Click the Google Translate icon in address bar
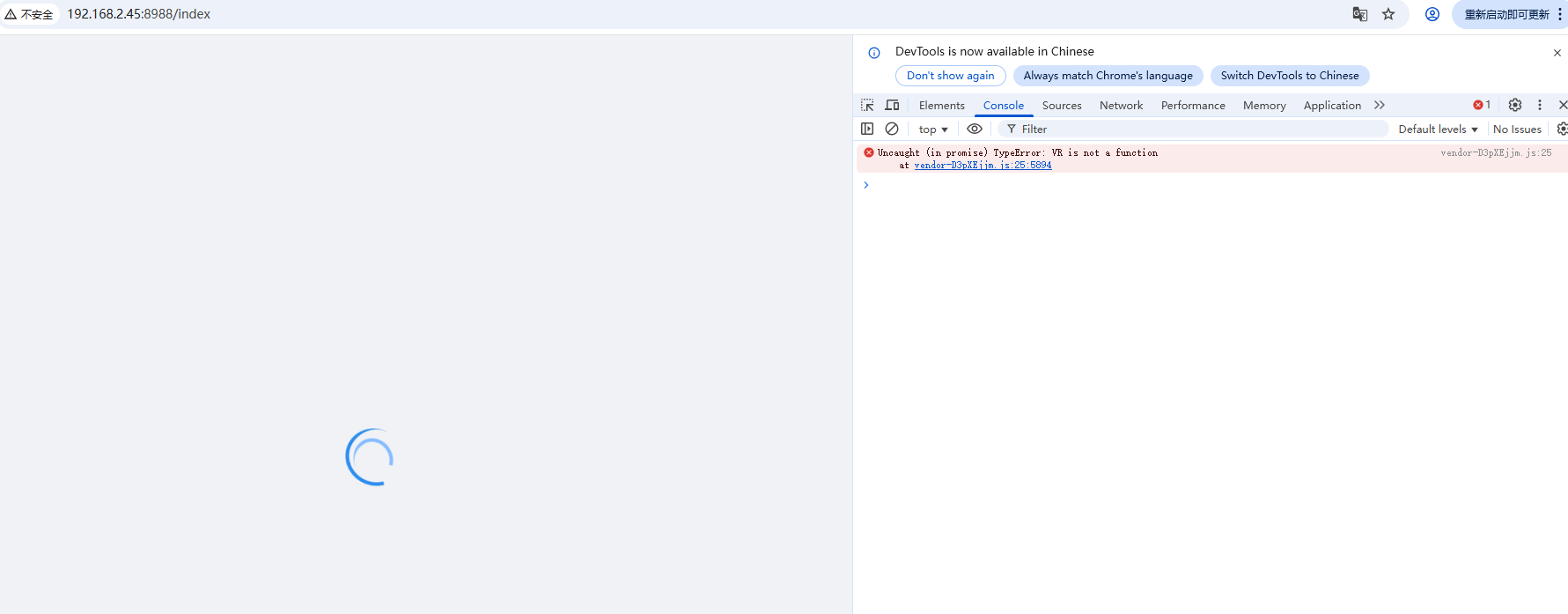 [1360, 14]
